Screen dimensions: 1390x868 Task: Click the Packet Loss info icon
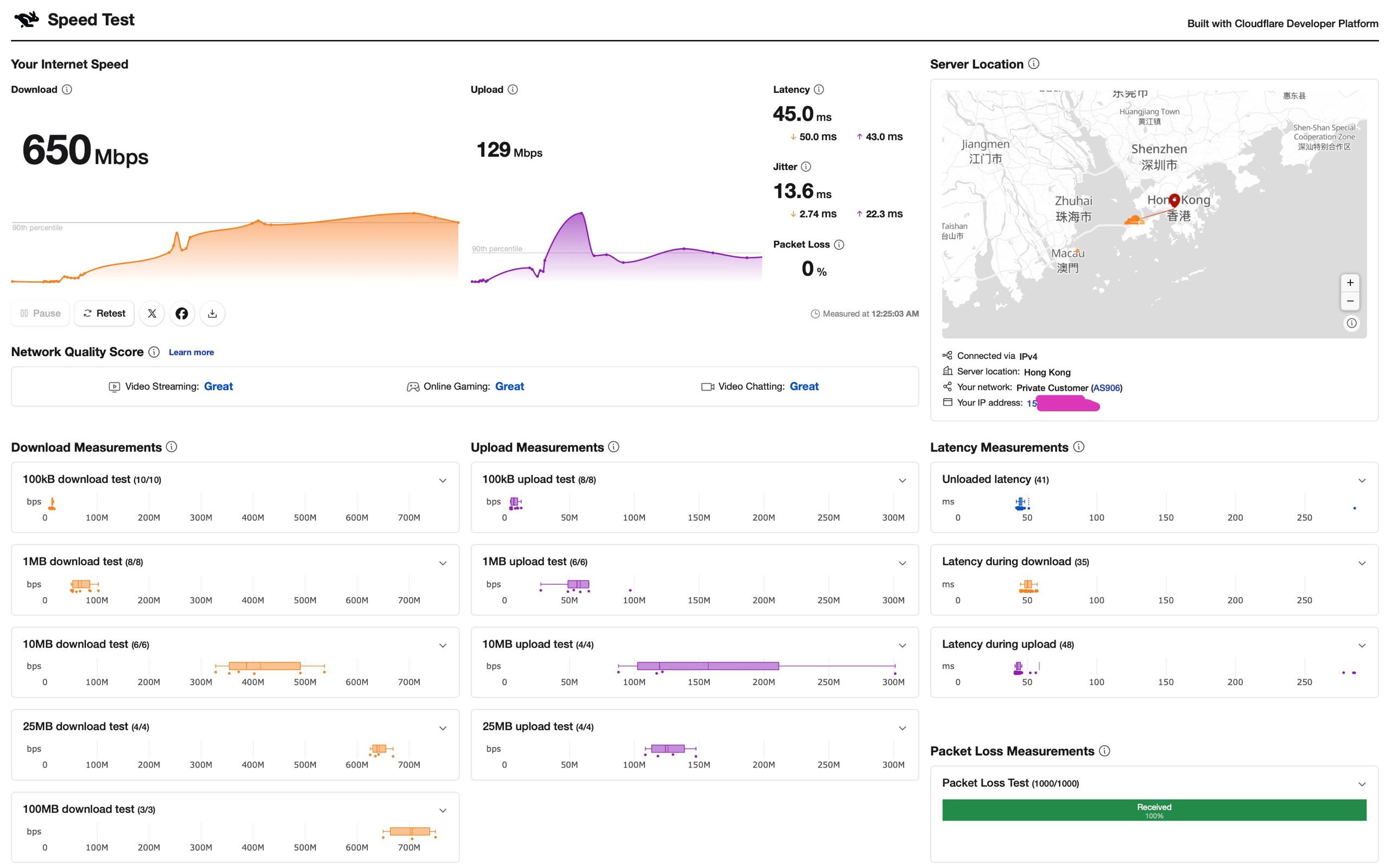click(x=839, y=245)
